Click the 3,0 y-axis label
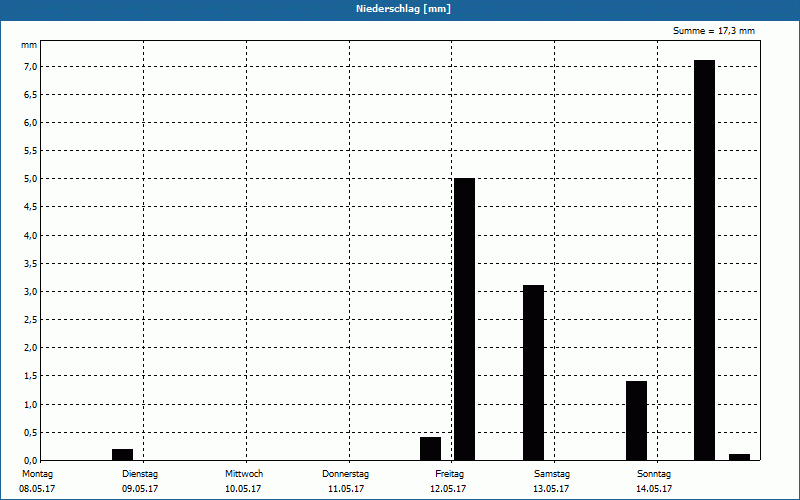 pos(31,291)
